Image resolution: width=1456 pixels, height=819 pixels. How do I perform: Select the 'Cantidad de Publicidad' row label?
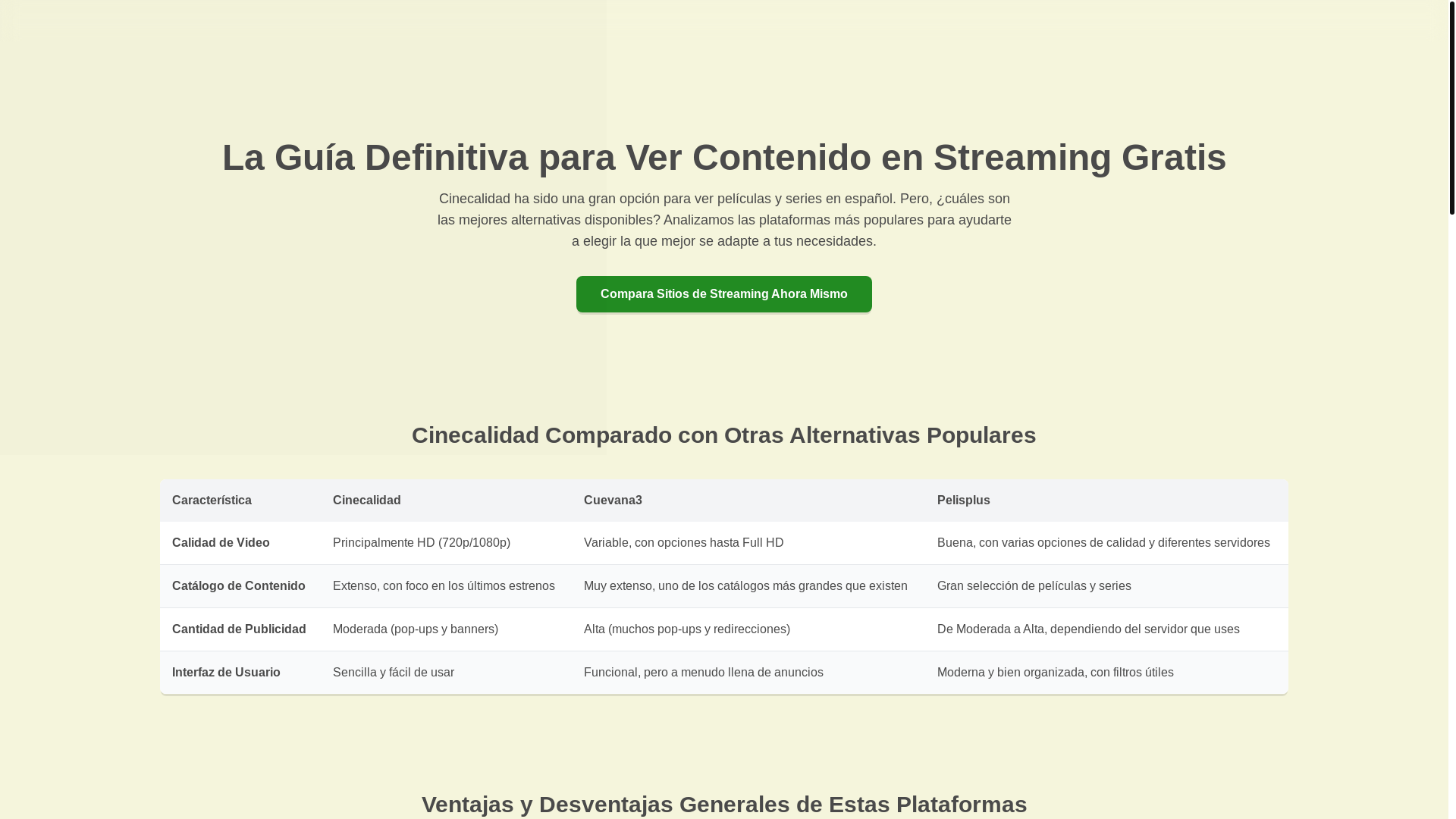[x=239, y=629]
